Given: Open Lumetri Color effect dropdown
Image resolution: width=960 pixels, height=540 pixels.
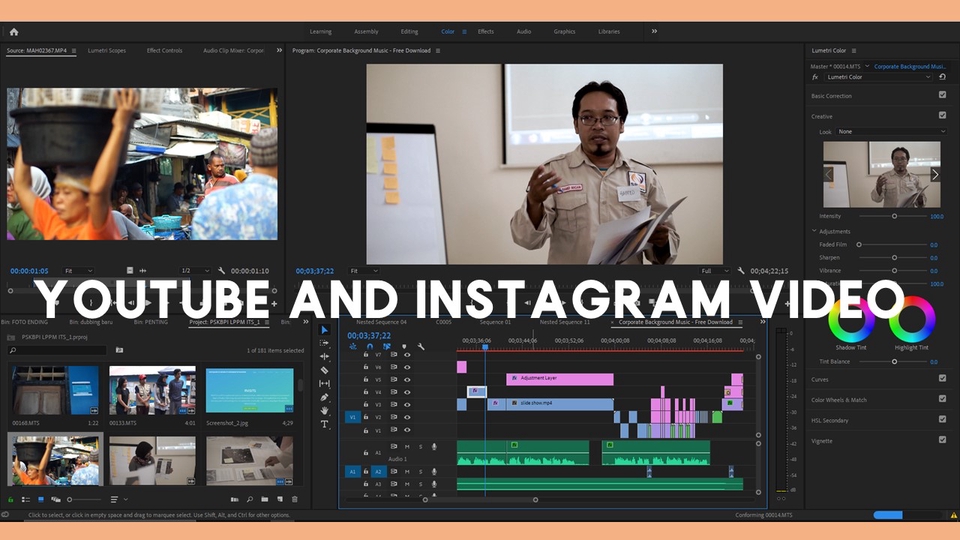Looking at the screenshot, I should (878, 77).
